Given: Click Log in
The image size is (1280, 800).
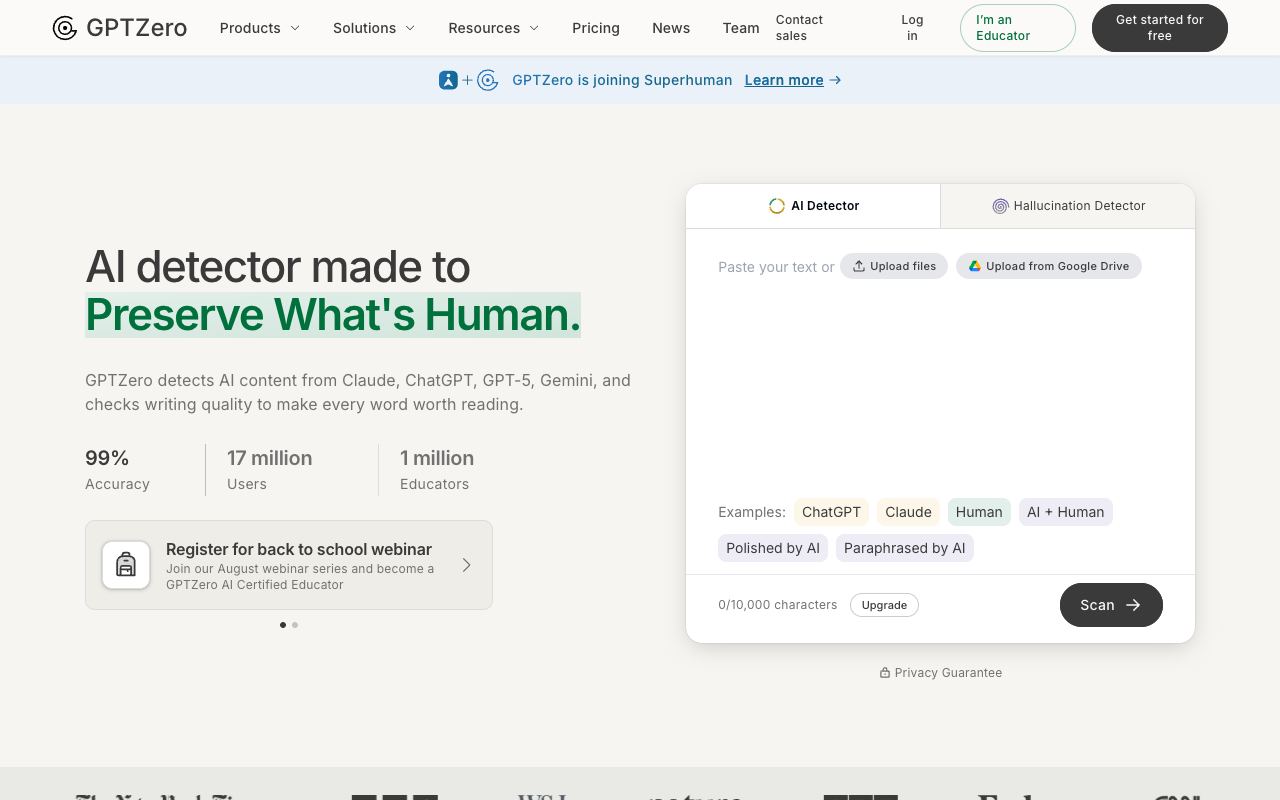Looking at the screenshot, I should point(912,28).
